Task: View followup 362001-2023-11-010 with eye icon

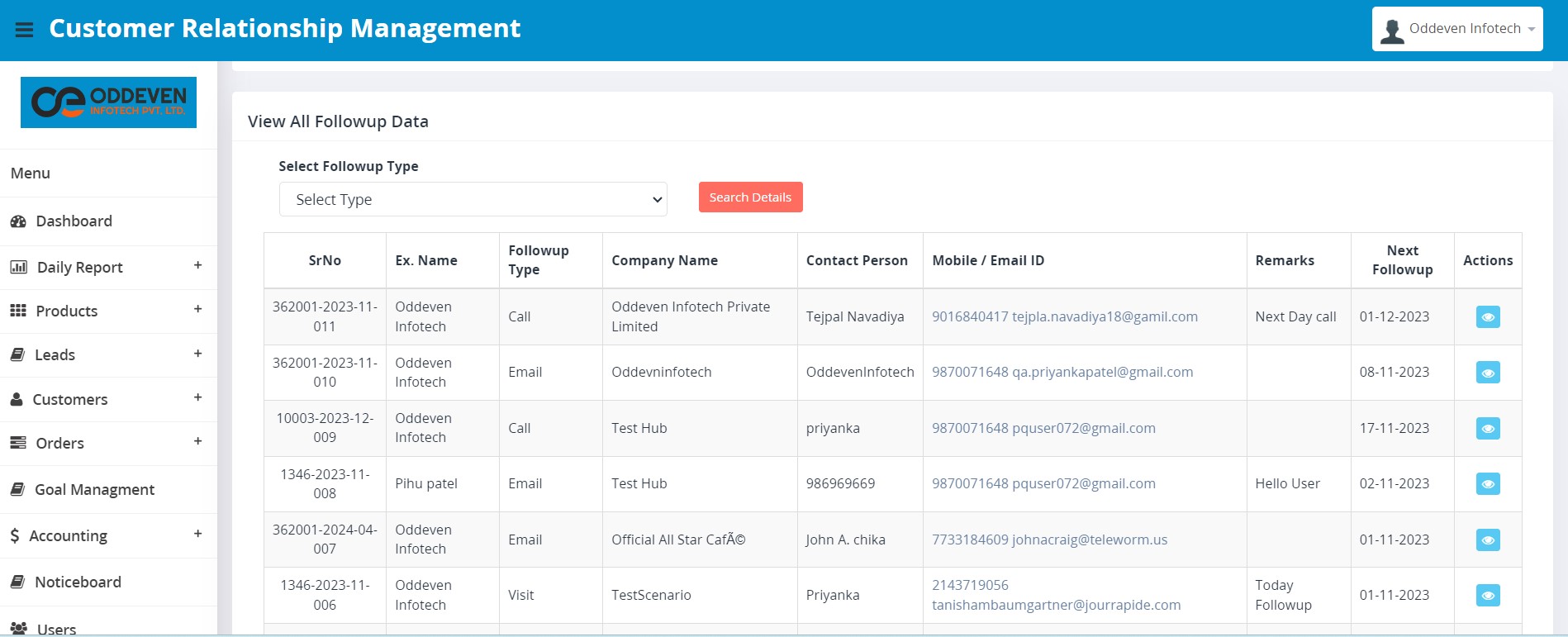Action: [x=1487, y=373]
